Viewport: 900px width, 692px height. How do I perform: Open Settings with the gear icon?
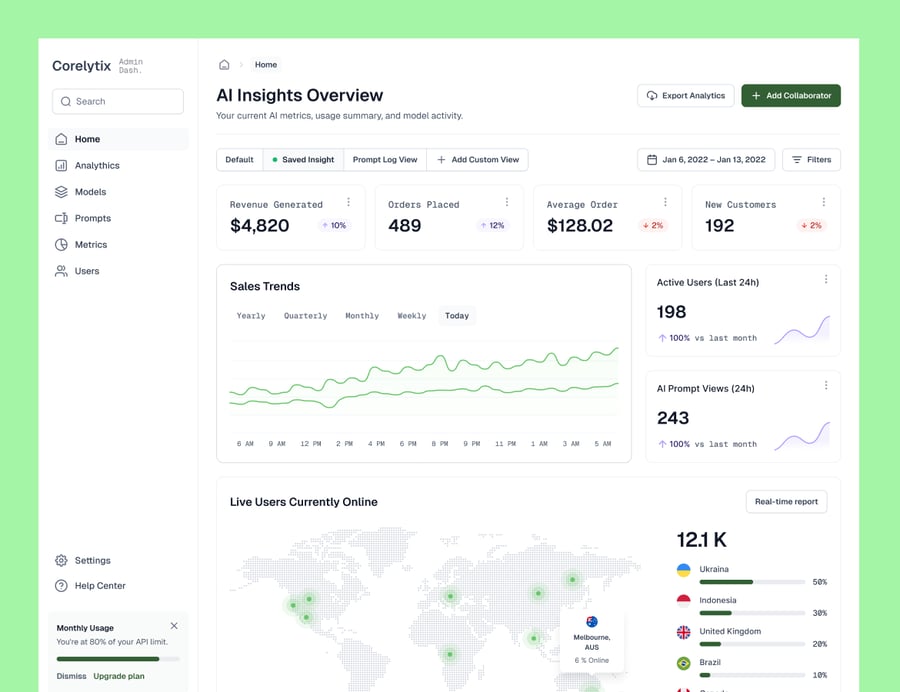click(61, 561)
